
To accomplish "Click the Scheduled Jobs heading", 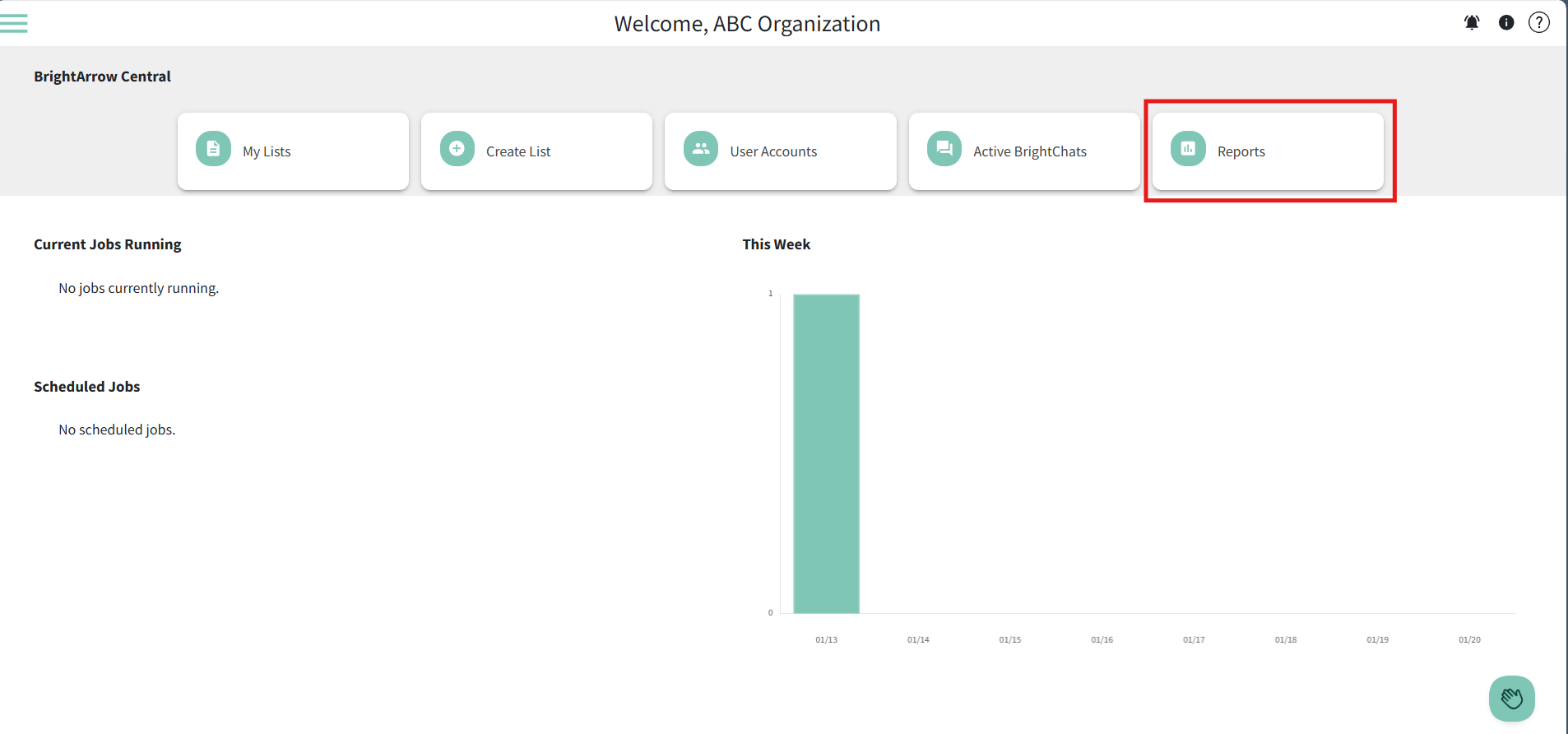I will tap(87, 387).
